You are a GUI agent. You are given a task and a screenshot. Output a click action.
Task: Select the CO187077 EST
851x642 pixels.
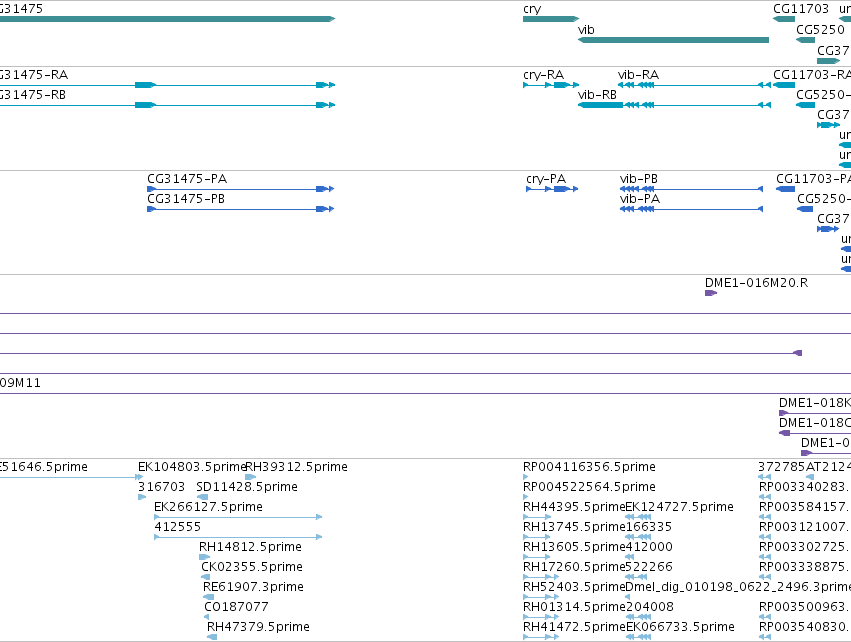[206, 617]
